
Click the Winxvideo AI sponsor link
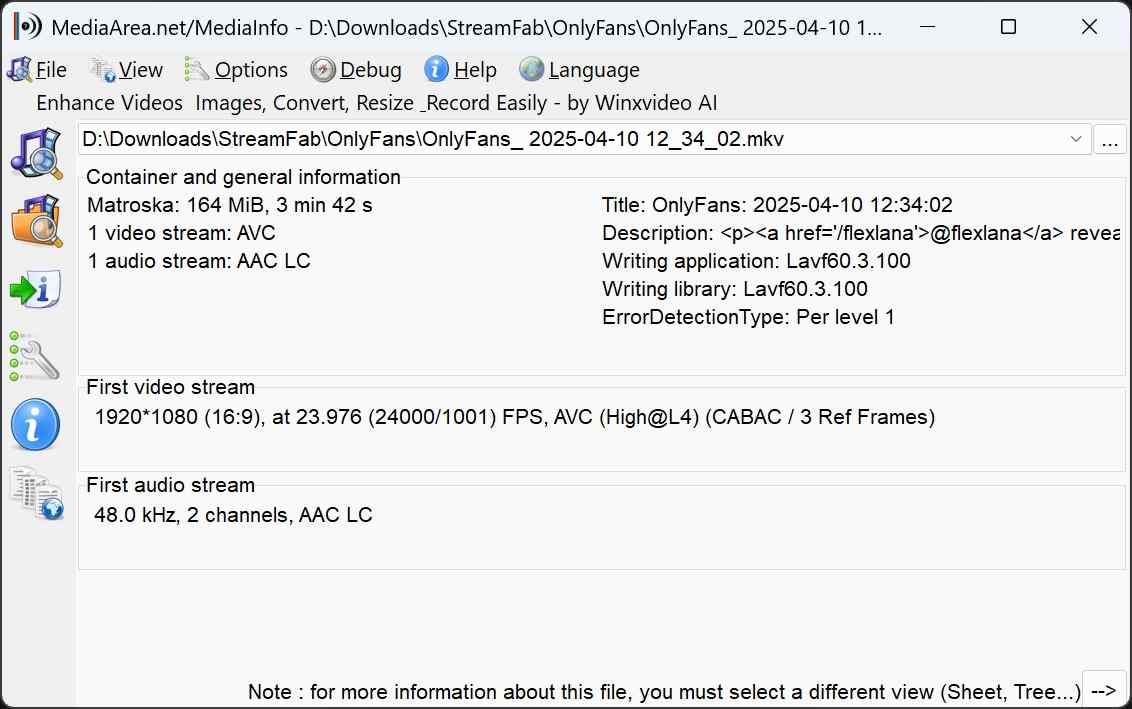tap(376, 103)
